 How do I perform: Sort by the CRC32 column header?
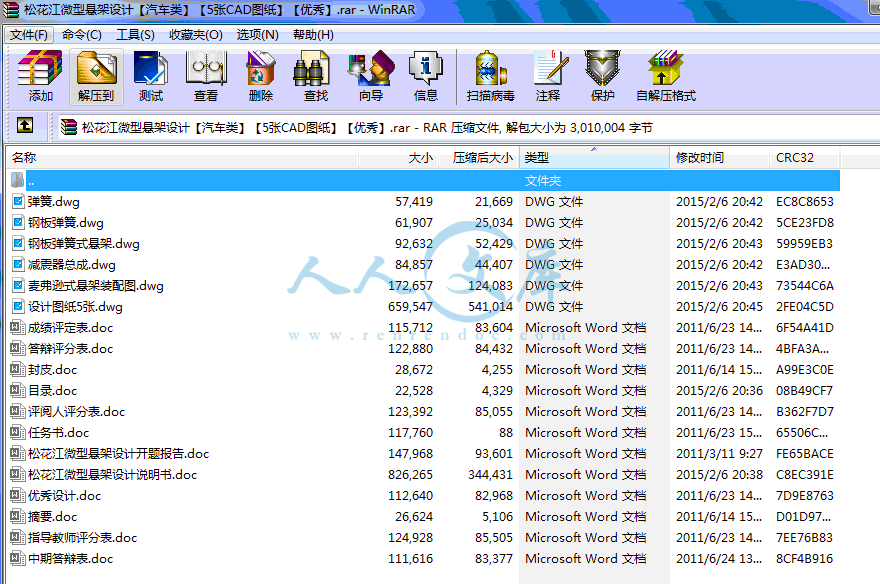[805, 158]
